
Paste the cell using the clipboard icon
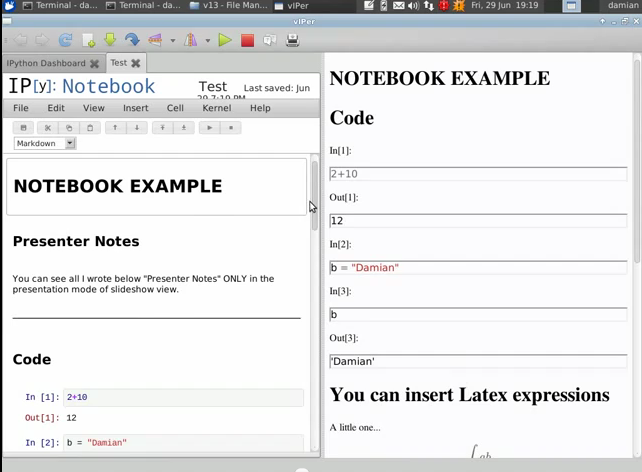pyautogui.click(x=91, y=128)
